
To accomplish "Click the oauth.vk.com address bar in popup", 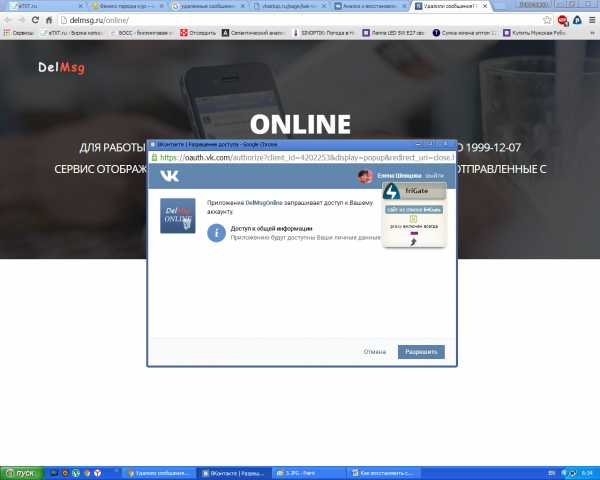I will point(302,157).
